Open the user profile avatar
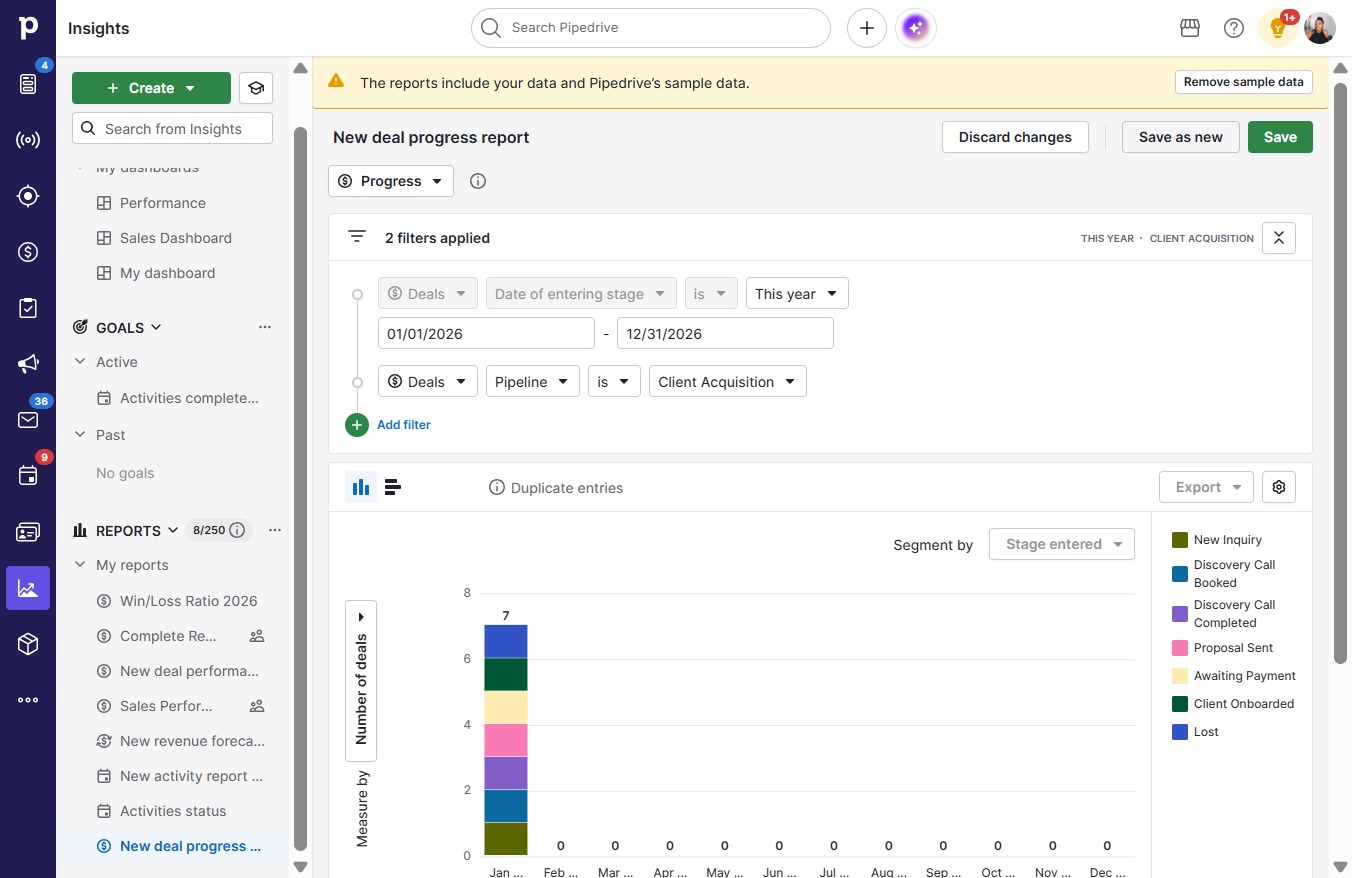This screenshot has height=878, width=1352. (x=1320, y=28)
